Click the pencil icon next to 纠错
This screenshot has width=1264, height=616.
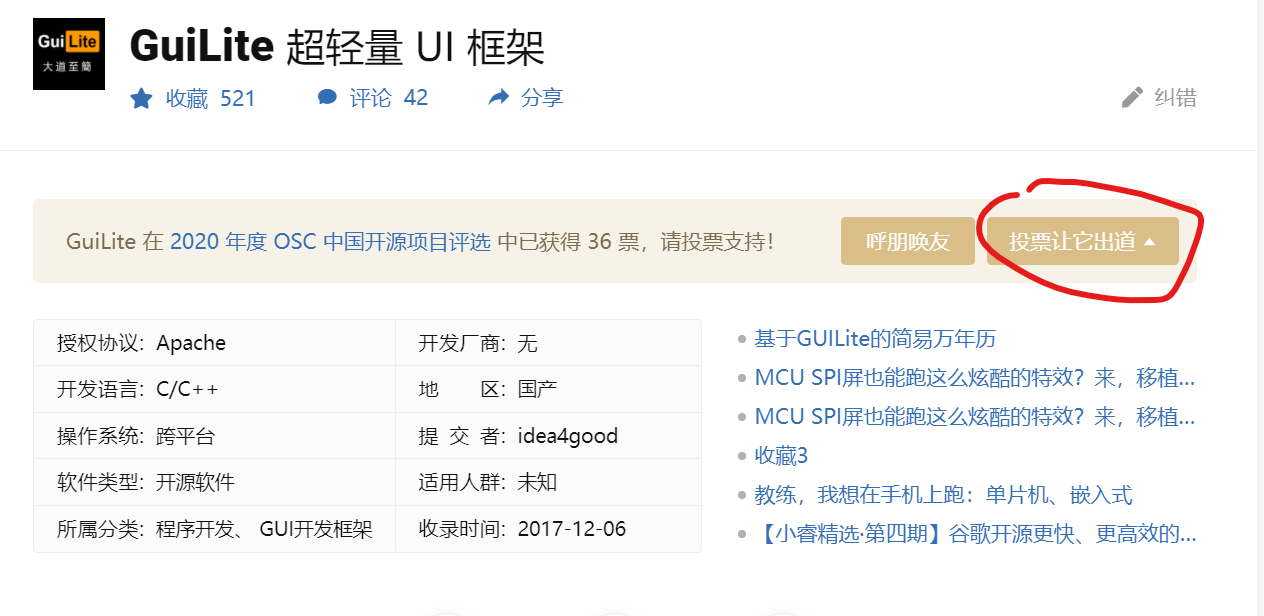1132,97
